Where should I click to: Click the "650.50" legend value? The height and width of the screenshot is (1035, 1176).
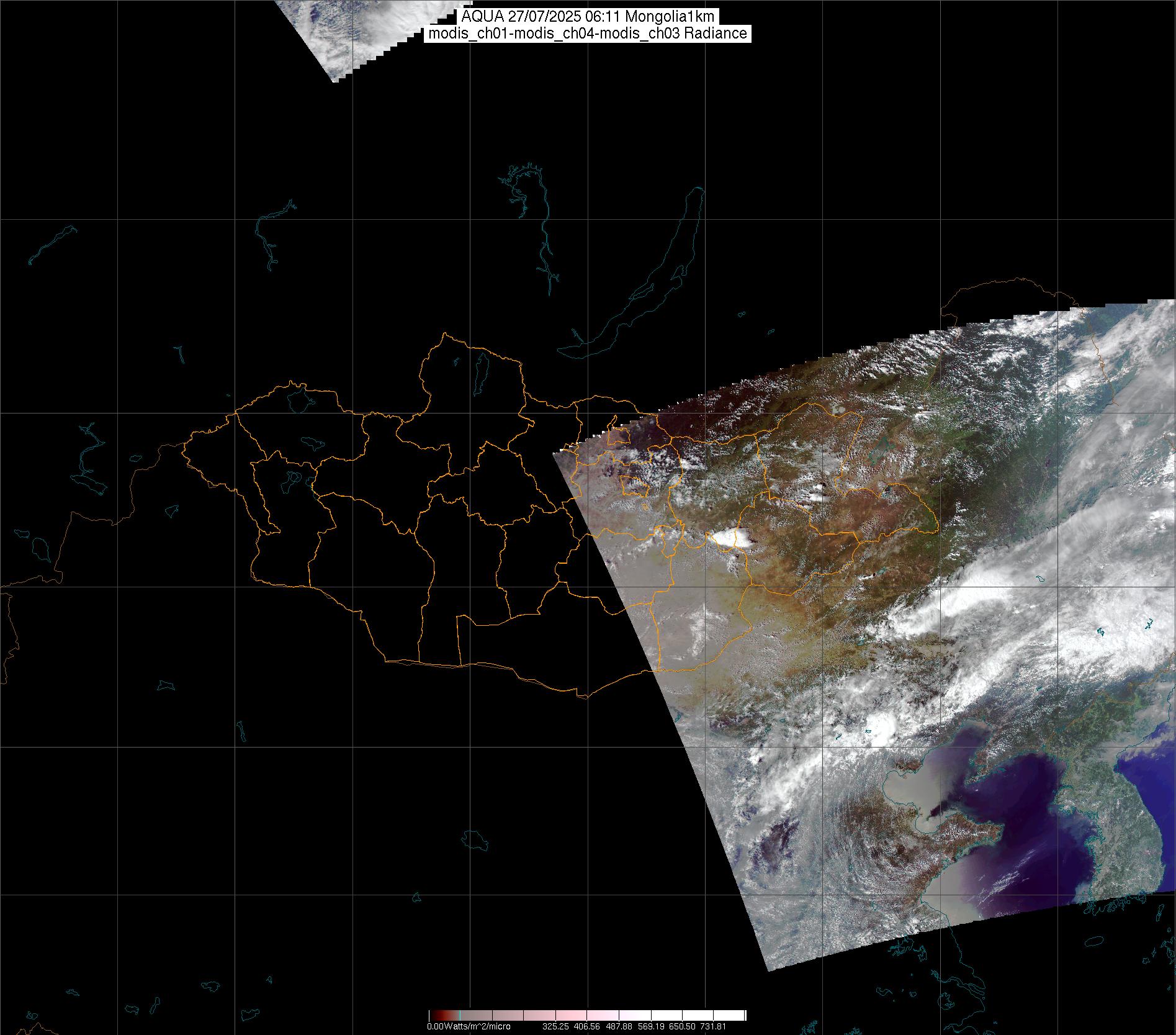click(x=682, y=1026)
